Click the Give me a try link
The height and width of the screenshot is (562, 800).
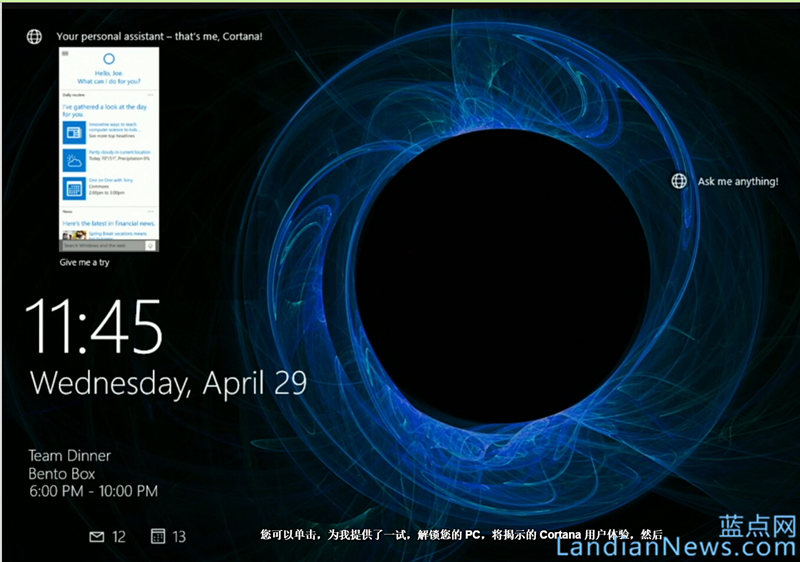(x=84, y=262)
